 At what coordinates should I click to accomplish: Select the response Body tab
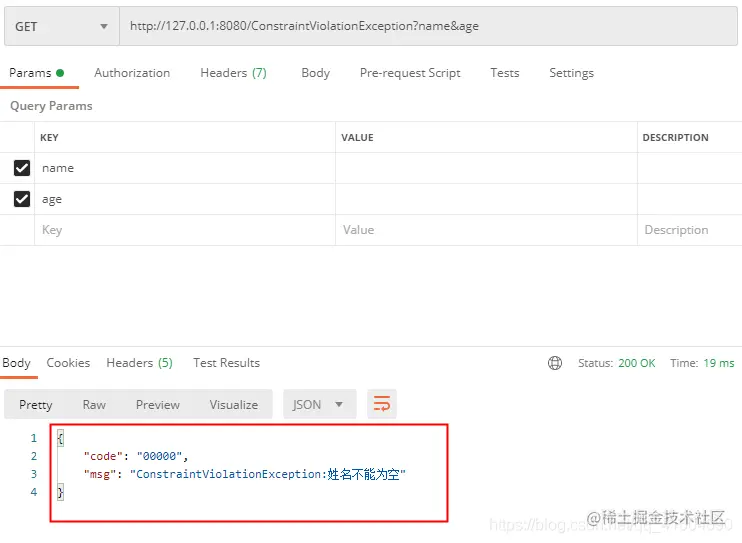pos(17,363)
